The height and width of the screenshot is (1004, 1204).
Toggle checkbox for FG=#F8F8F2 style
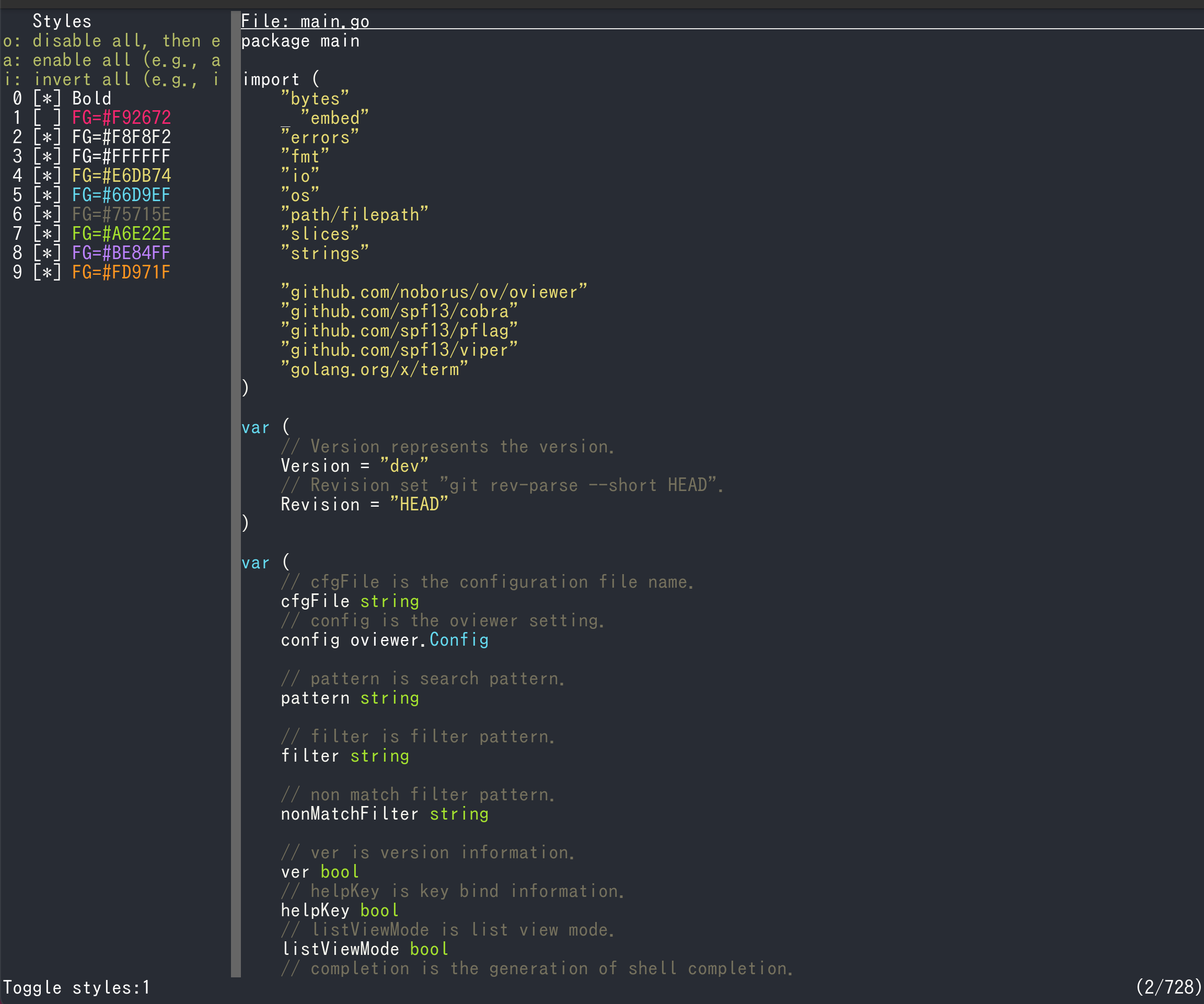click(x=47, y=137)
